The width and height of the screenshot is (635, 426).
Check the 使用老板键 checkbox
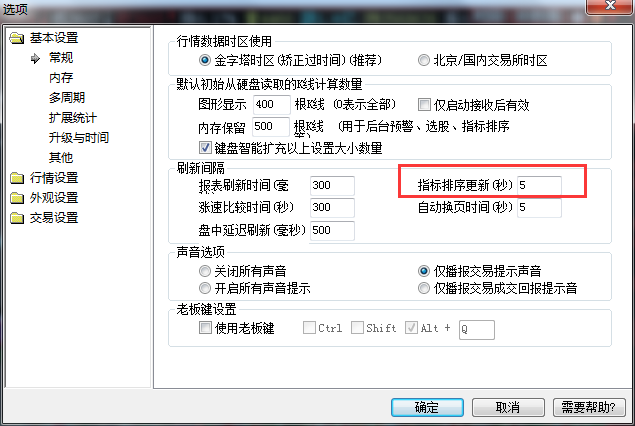(x=205, y=327)
